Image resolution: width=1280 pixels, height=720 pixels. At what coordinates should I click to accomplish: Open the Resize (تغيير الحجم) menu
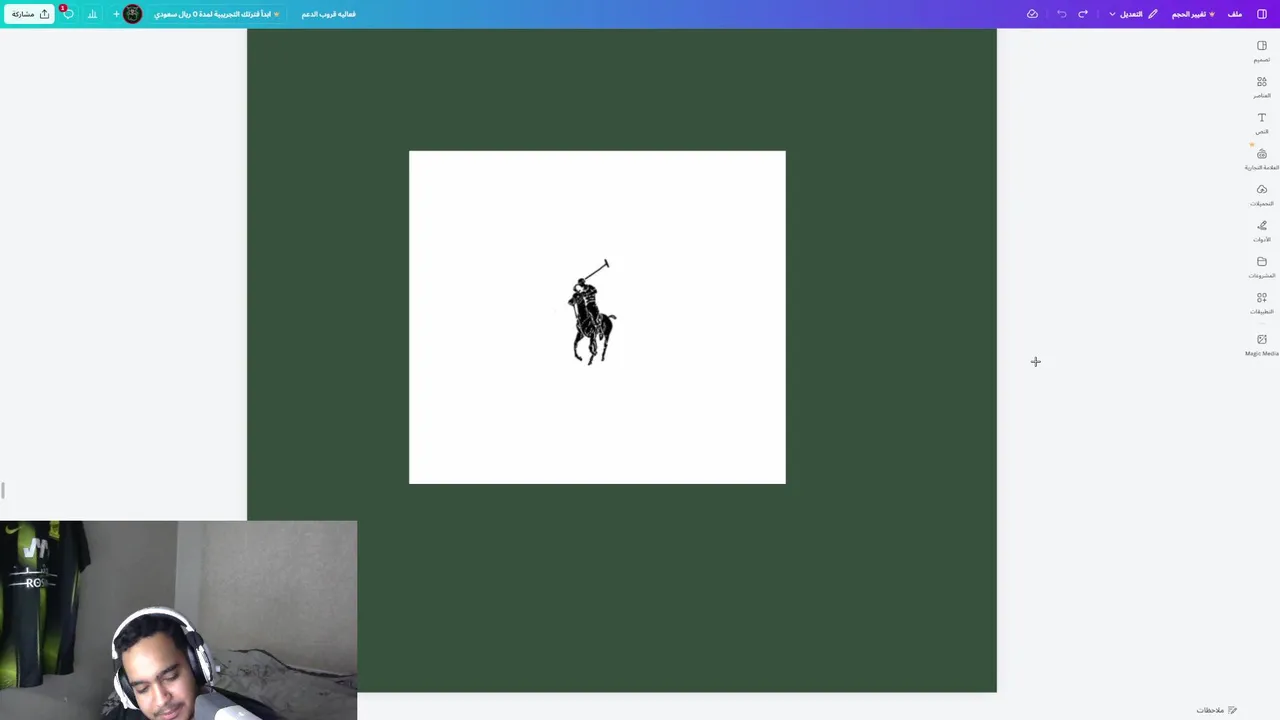[x=1193, y=14]
